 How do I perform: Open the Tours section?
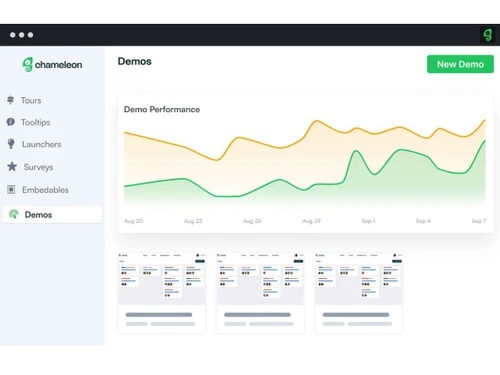[31, 100]
